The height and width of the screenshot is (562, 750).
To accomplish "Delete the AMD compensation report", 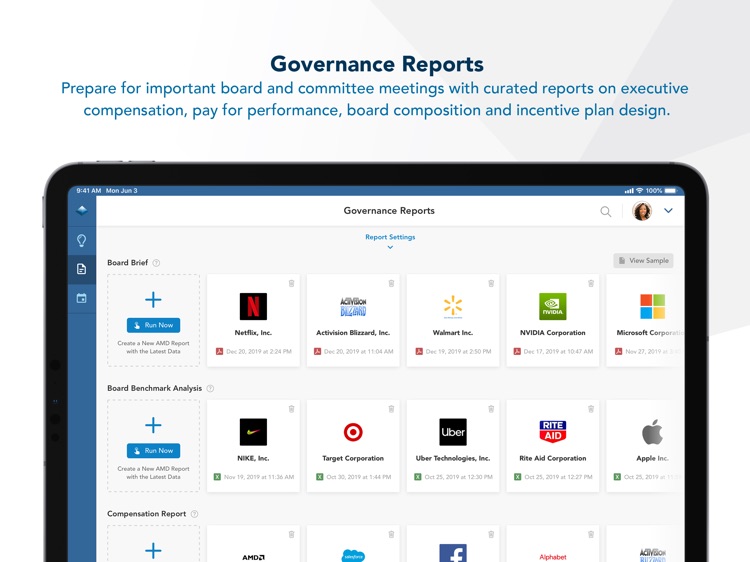I will pyautogui.click(x=291, y=534).
